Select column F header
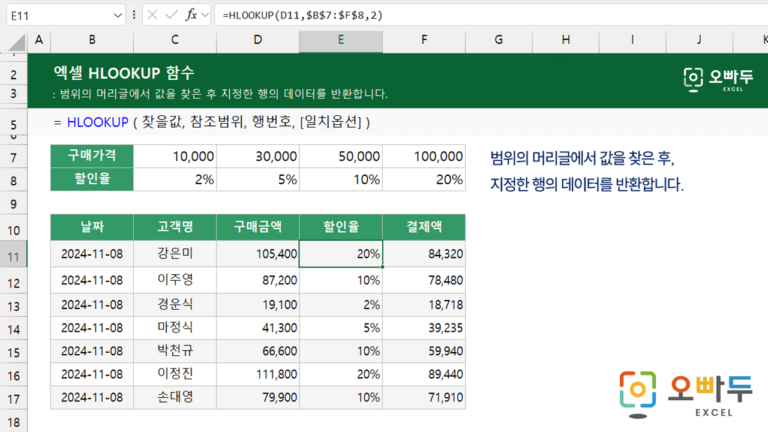The height and width of the screenshot is (432, 768). [x=424, y=40]
